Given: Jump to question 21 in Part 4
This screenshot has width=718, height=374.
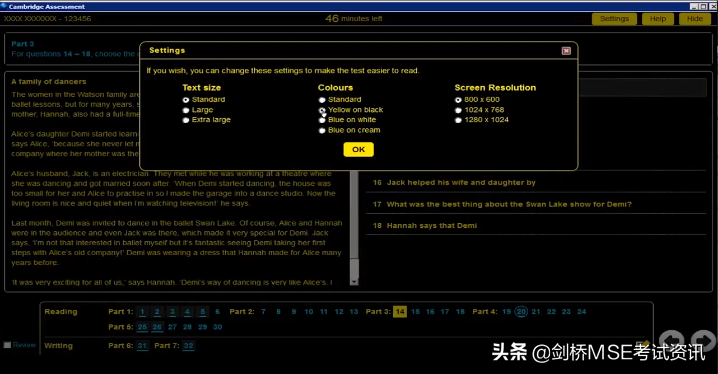Looking at the screenshot, I should click(x=536, y=312).
